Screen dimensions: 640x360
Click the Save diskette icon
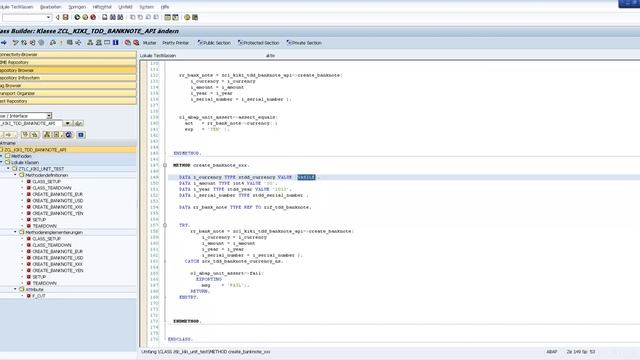[65, 17]
